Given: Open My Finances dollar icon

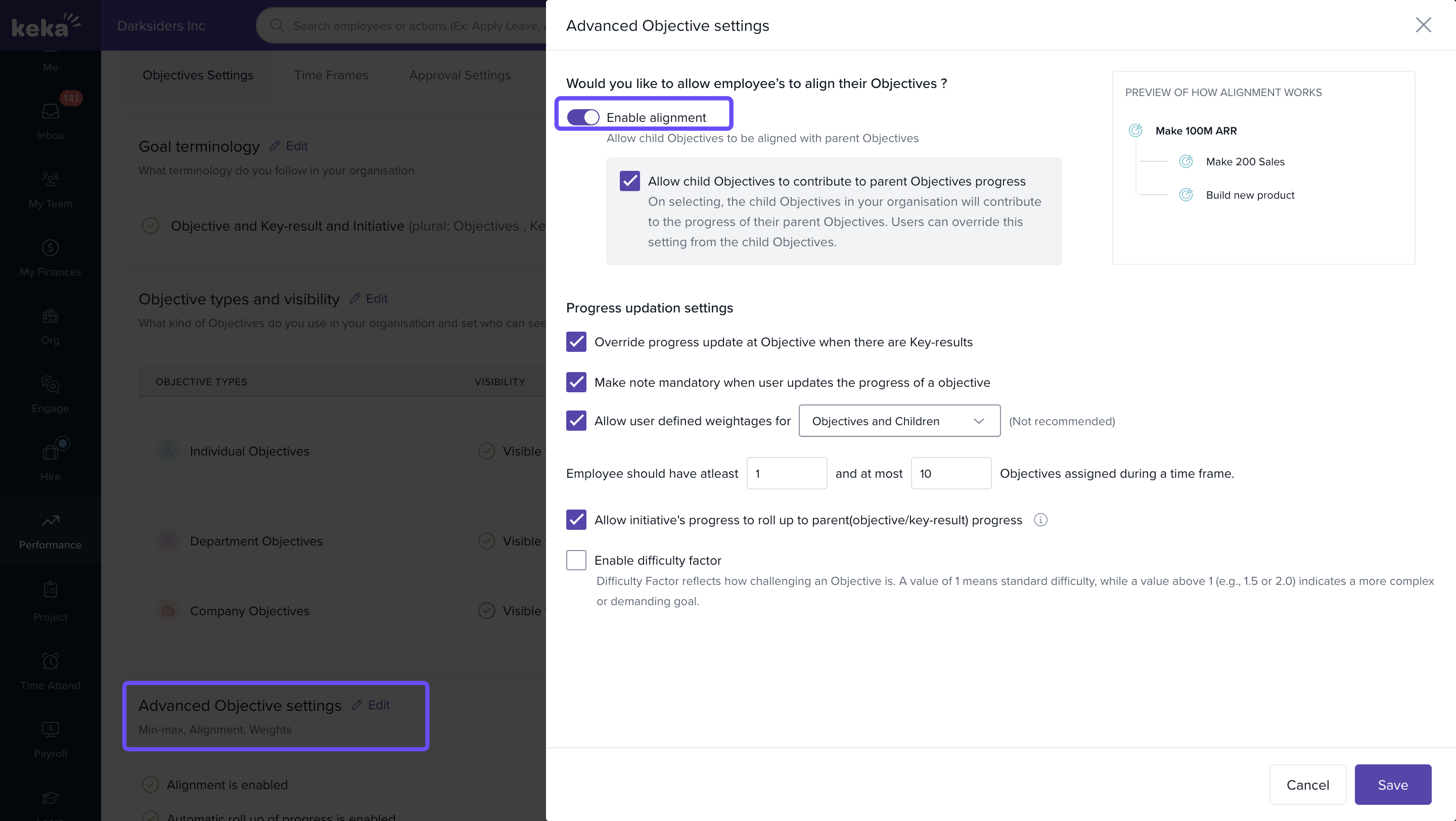Looking at the screenshot, I should click(x=51, y=248).
